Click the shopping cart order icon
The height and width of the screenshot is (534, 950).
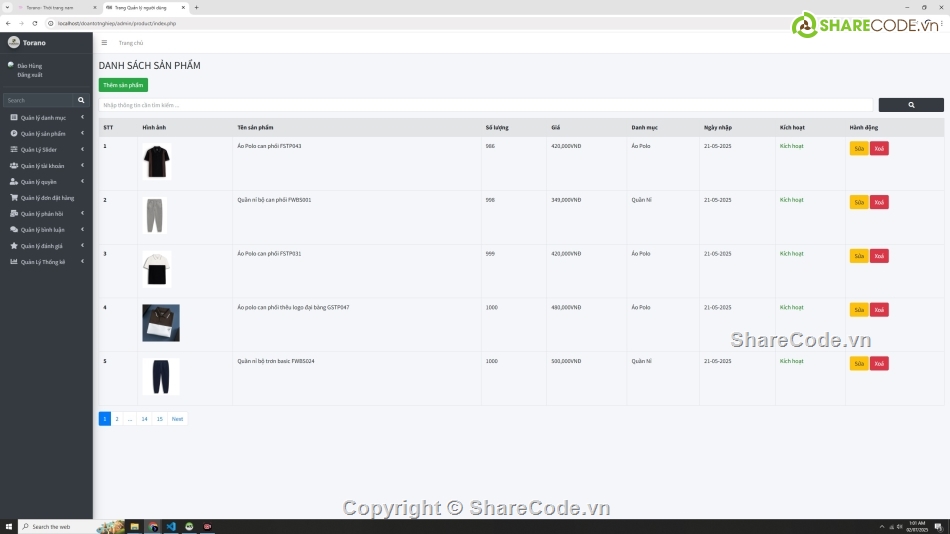click(14, 198)
